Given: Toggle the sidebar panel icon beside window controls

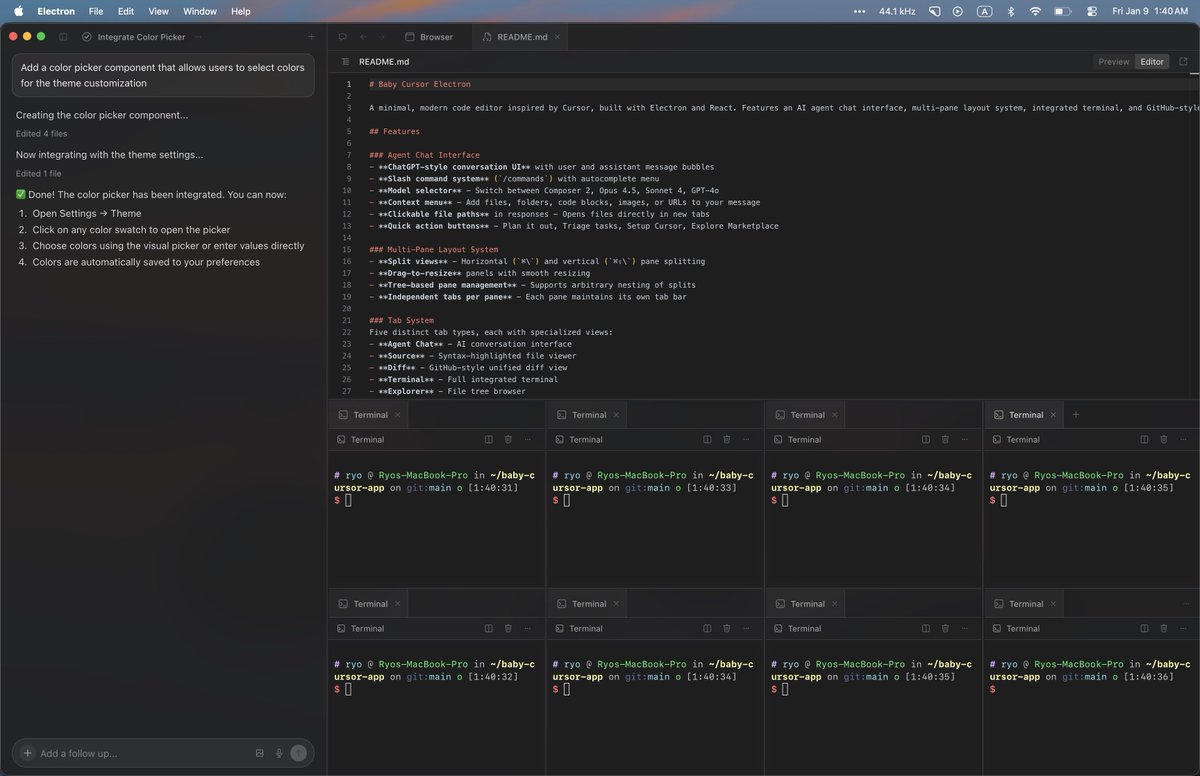Looking at the screenshot, I should pyautogui.click(x=63, y=37).
